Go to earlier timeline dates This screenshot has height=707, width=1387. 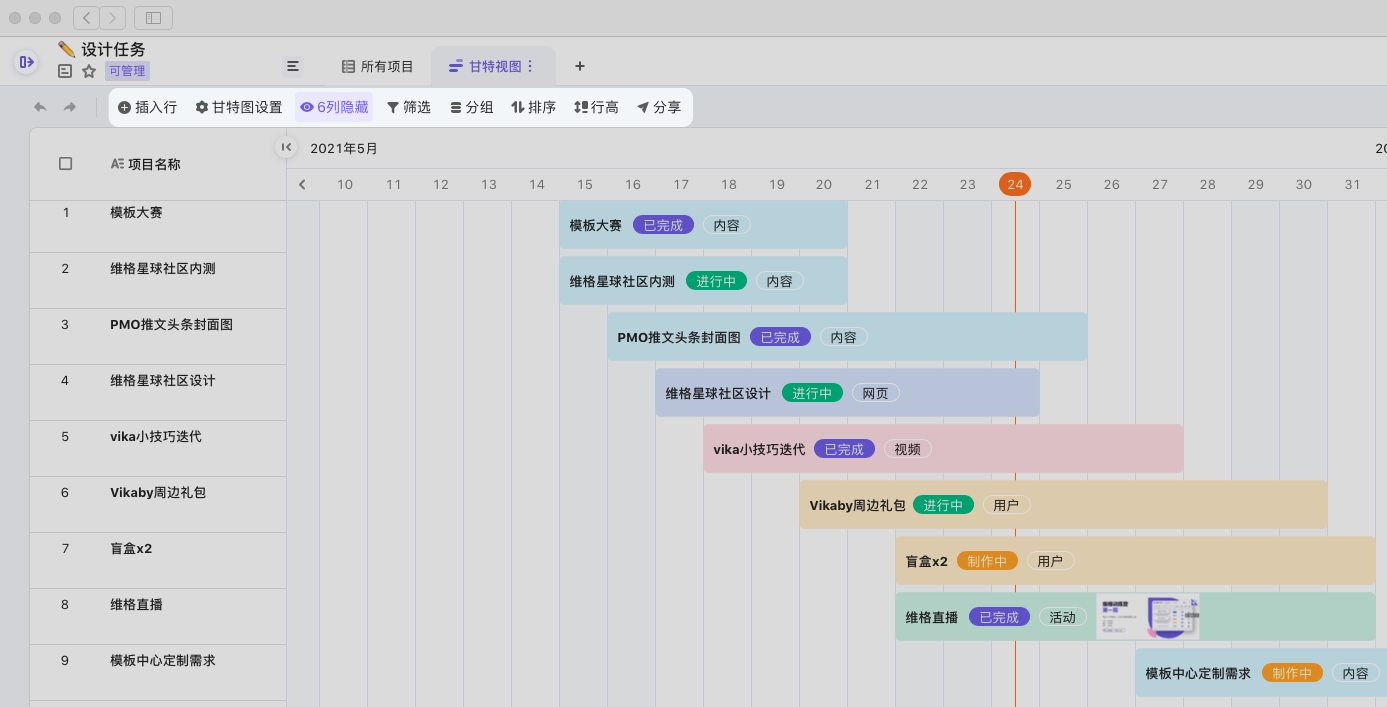(x=302, y=184)
